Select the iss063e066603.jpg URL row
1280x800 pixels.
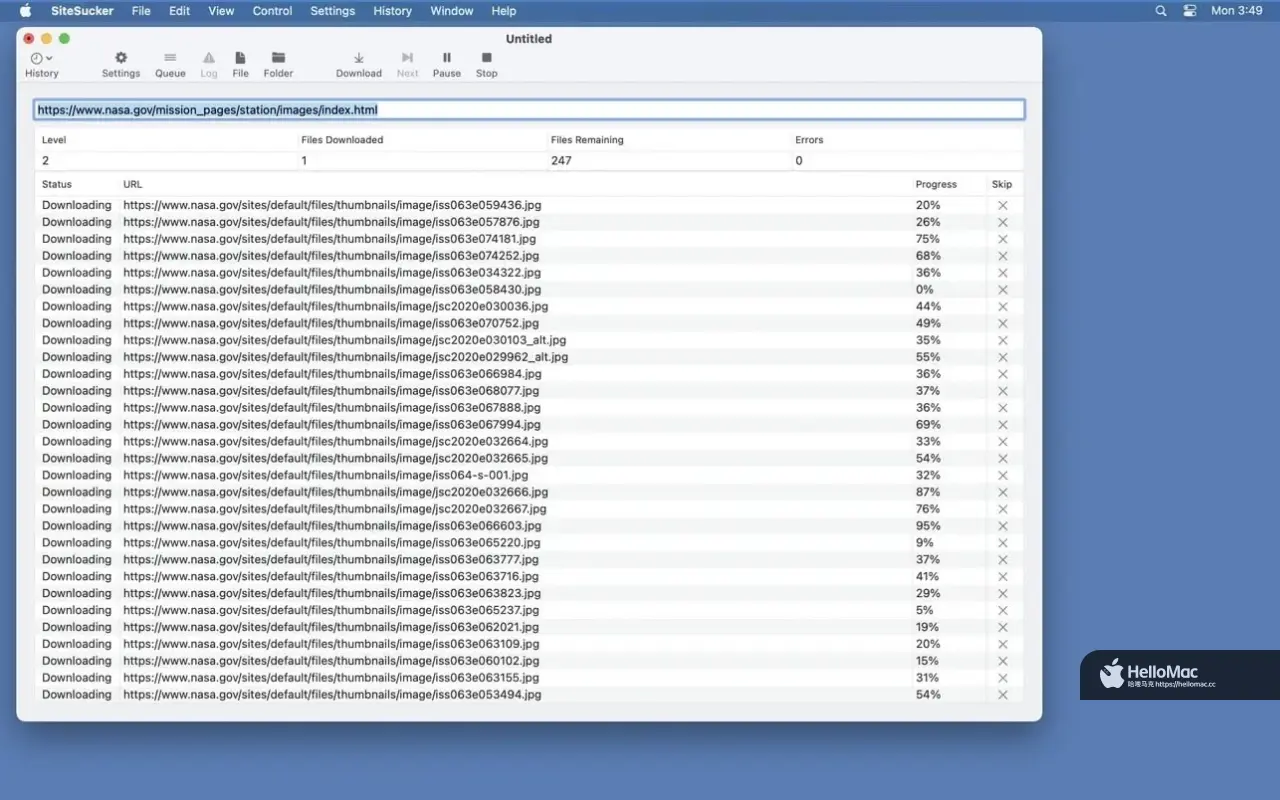(x=529, y=526)
